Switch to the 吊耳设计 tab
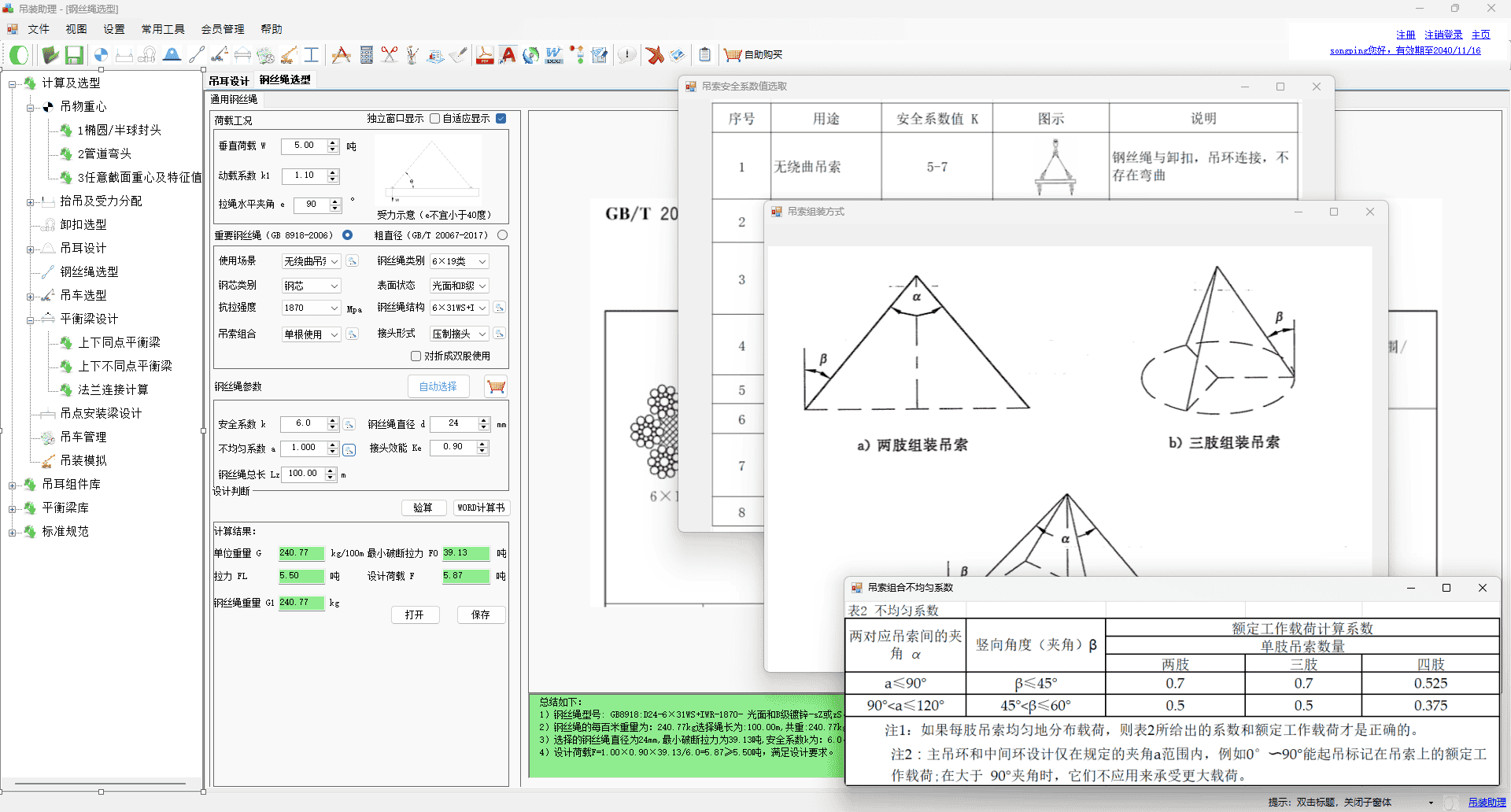 (228, 81)
